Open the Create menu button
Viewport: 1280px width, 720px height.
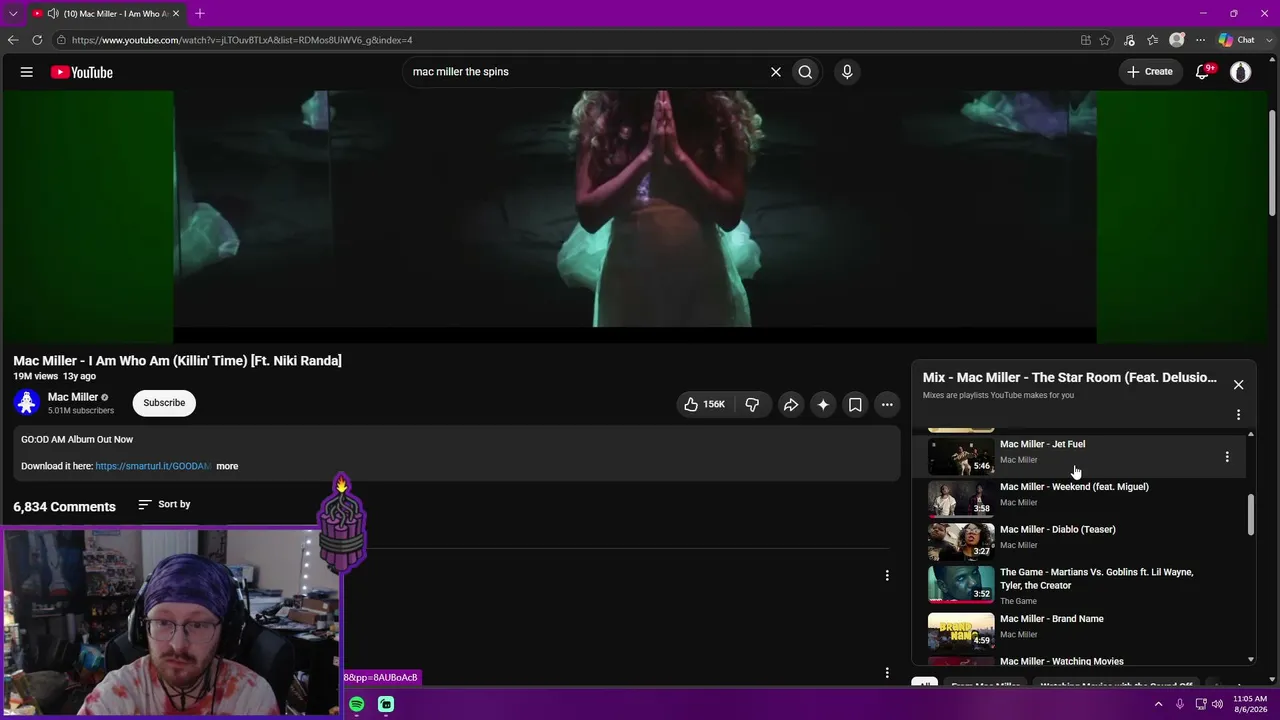pos(1150,72)
